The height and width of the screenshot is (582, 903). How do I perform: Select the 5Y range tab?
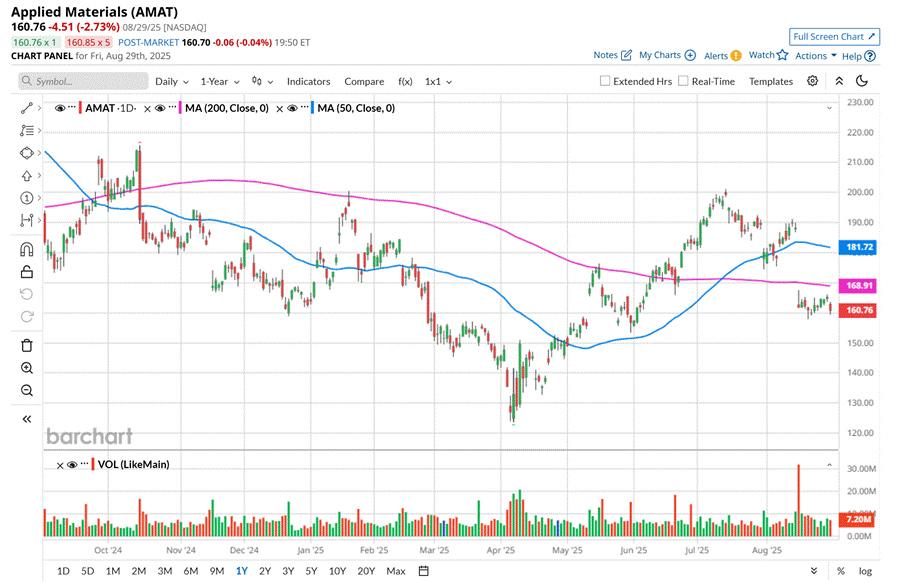pos(311,571)
